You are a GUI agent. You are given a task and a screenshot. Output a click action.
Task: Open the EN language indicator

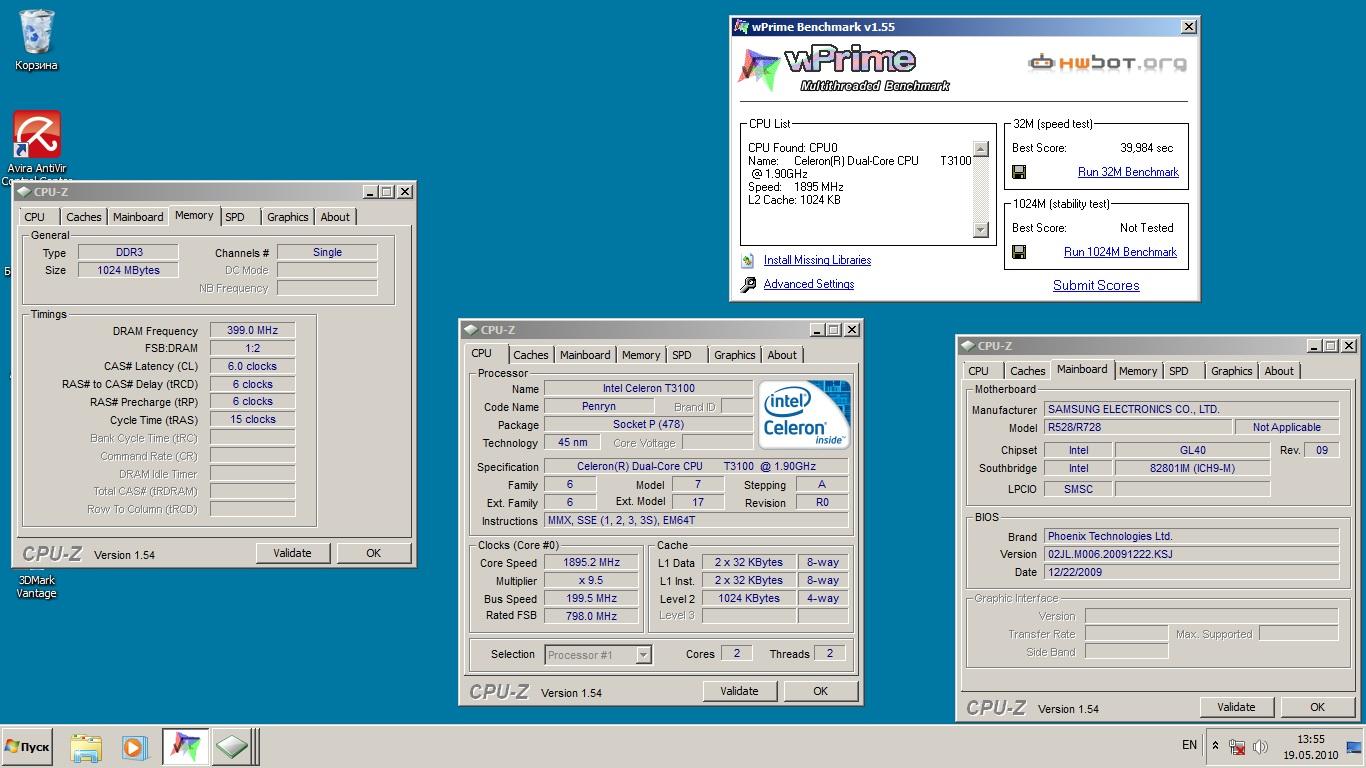pyautogui.click(x=1189, y=745)
